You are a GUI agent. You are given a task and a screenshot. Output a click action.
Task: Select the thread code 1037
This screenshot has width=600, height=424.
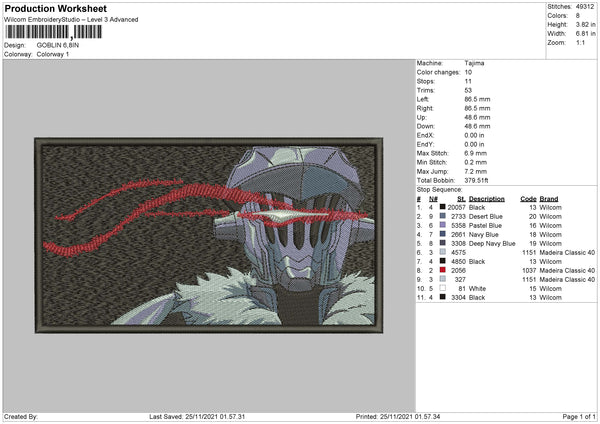529,271
